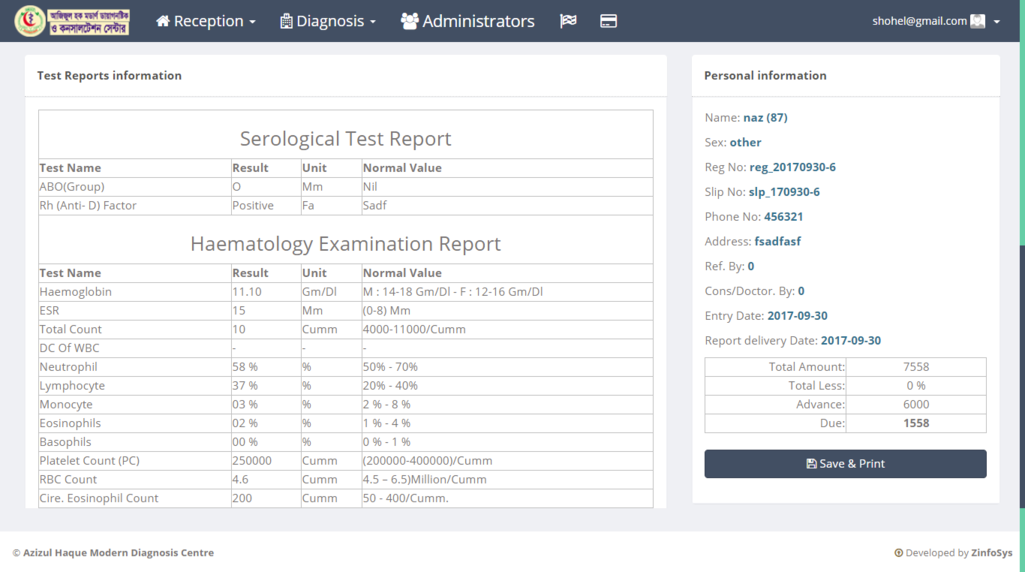
Task: Open the credit card icon in navbar
Action: [x=608, y=21]
